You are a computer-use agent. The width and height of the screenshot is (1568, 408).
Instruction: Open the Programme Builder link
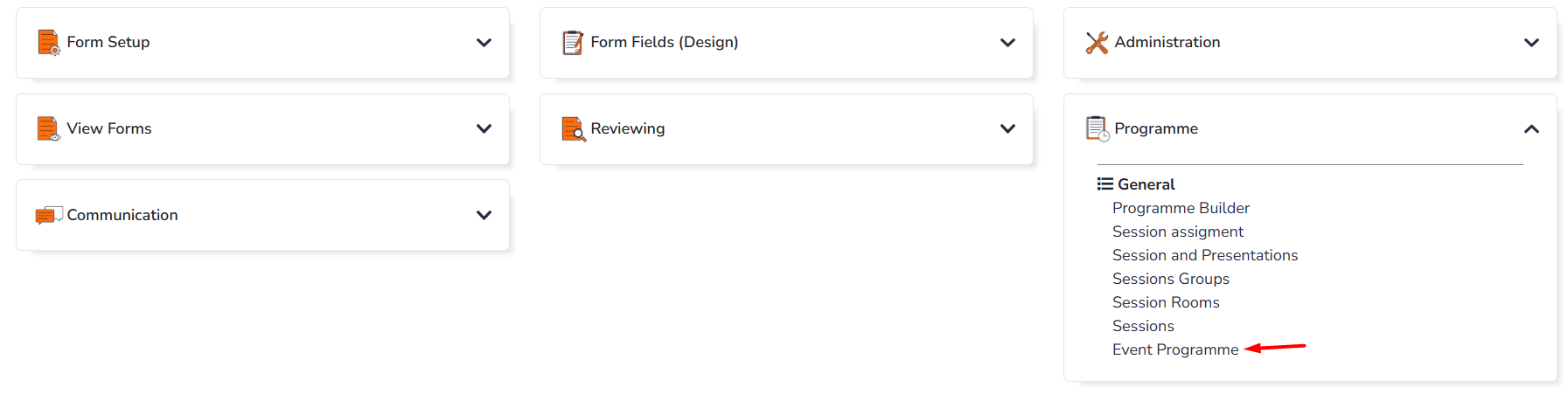[x=1181, y=208]
